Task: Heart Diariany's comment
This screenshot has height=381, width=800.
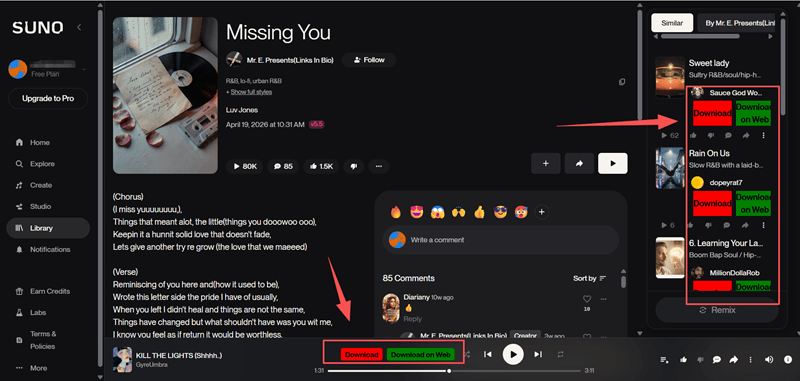Action: (x=587, y=299)
